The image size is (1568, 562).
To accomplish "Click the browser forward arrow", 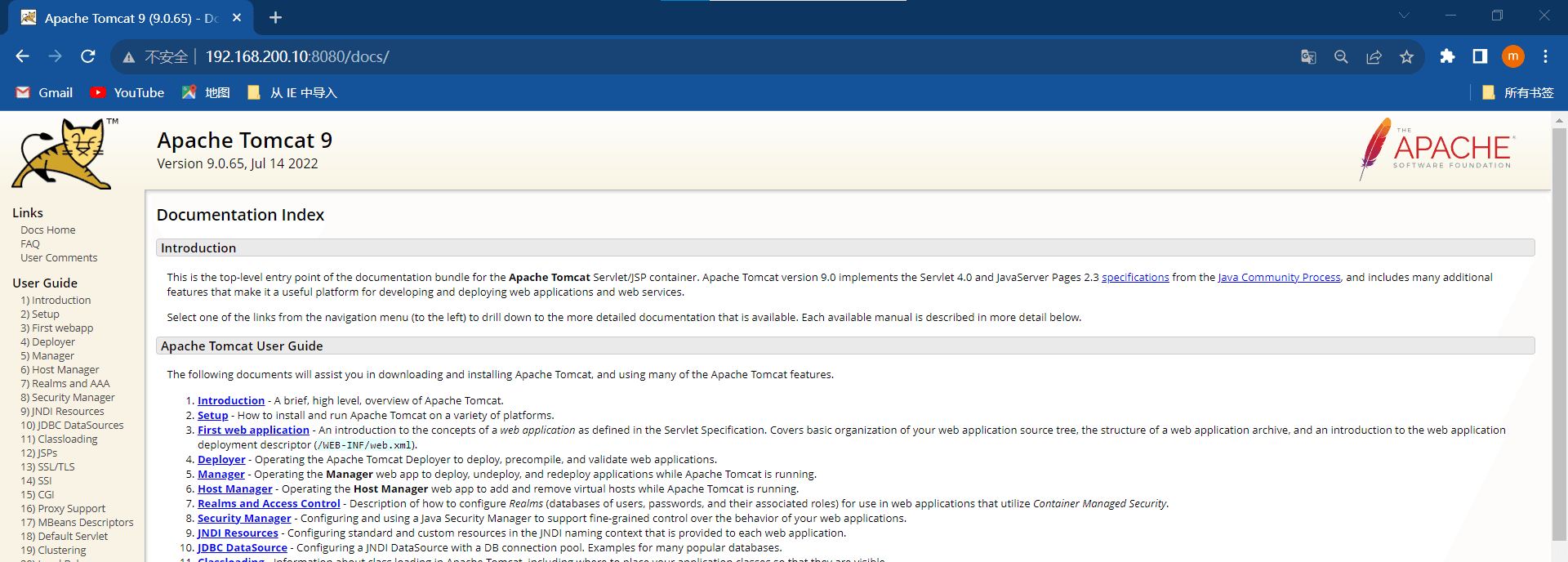I will tap(55, 56).
